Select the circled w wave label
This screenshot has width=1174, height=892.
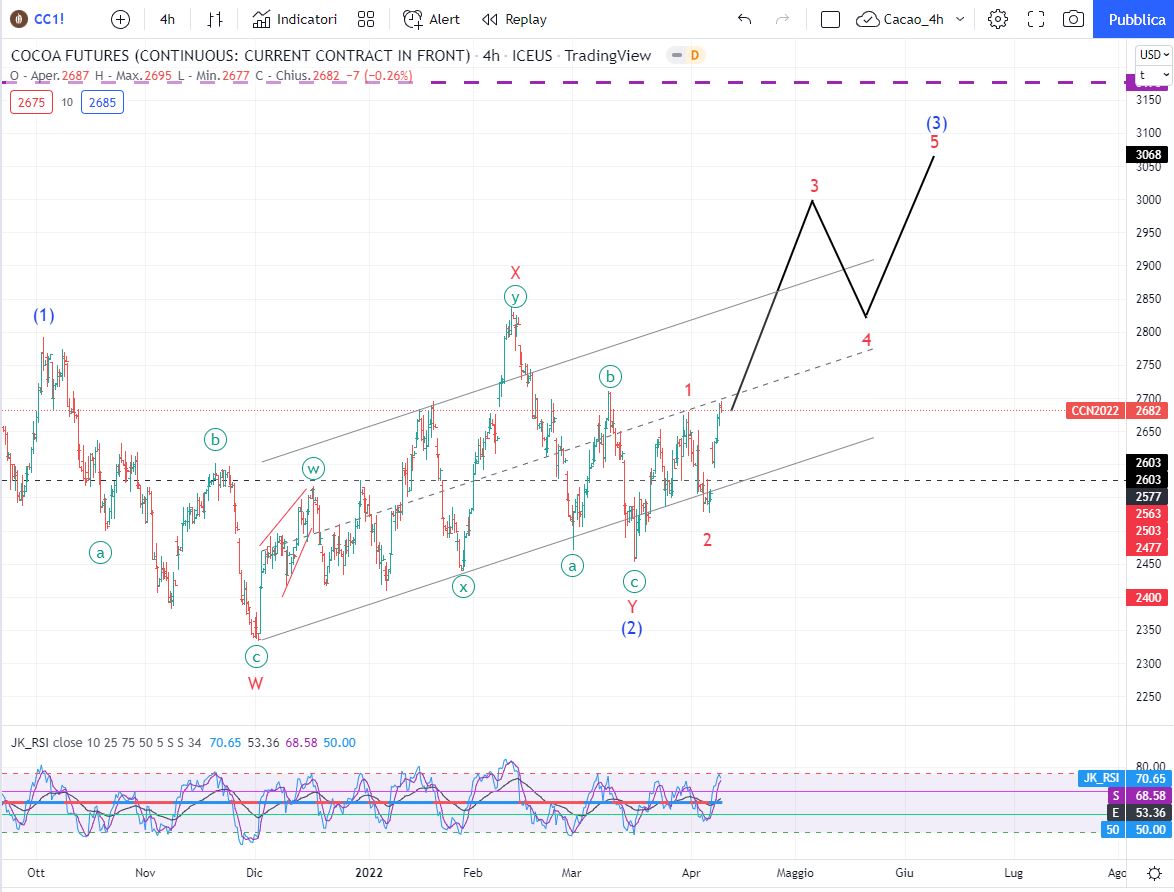point(313,470)
